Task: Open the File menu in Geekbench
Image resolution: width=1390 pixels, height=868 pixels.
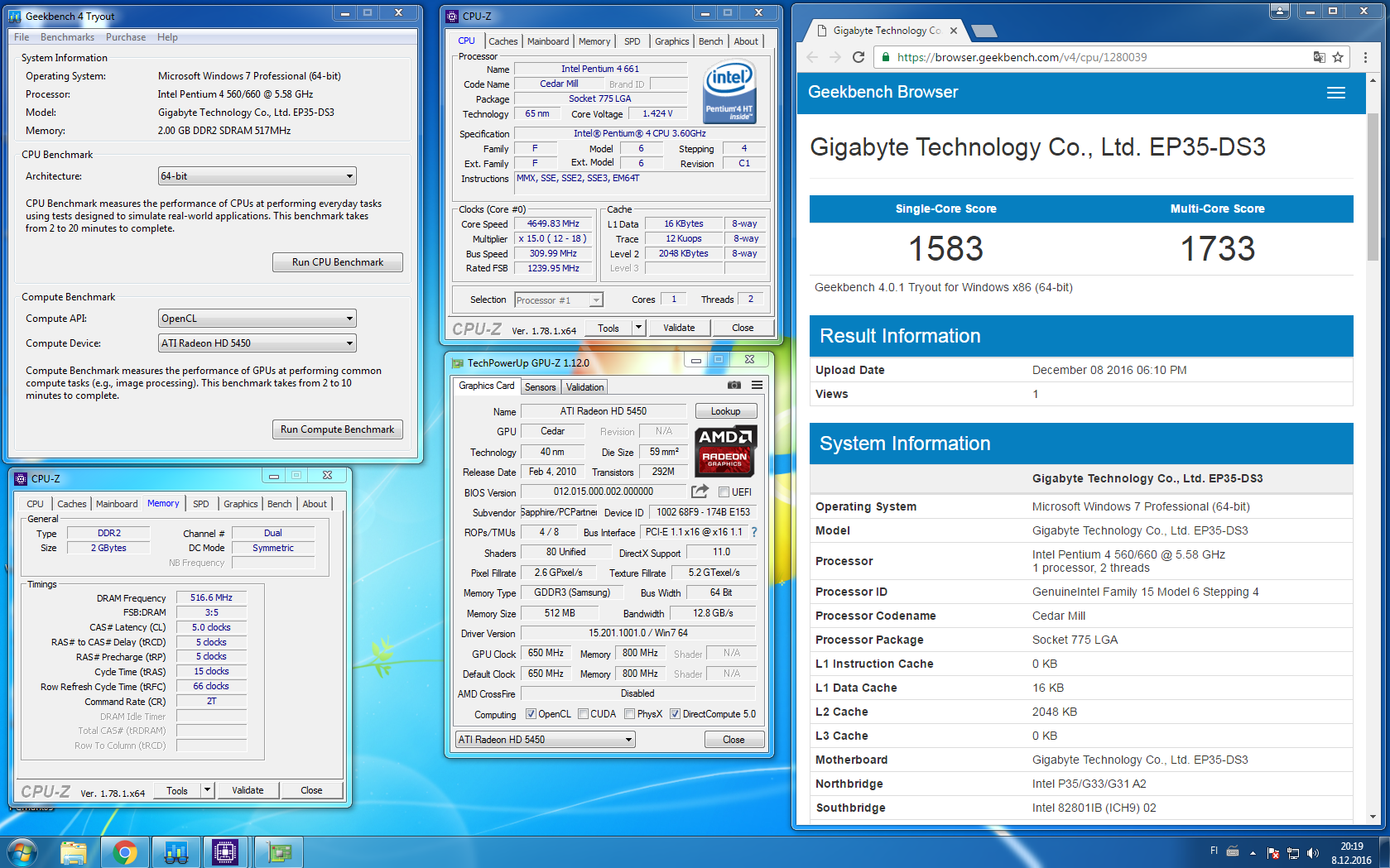Action: click(x=22, y=37)
